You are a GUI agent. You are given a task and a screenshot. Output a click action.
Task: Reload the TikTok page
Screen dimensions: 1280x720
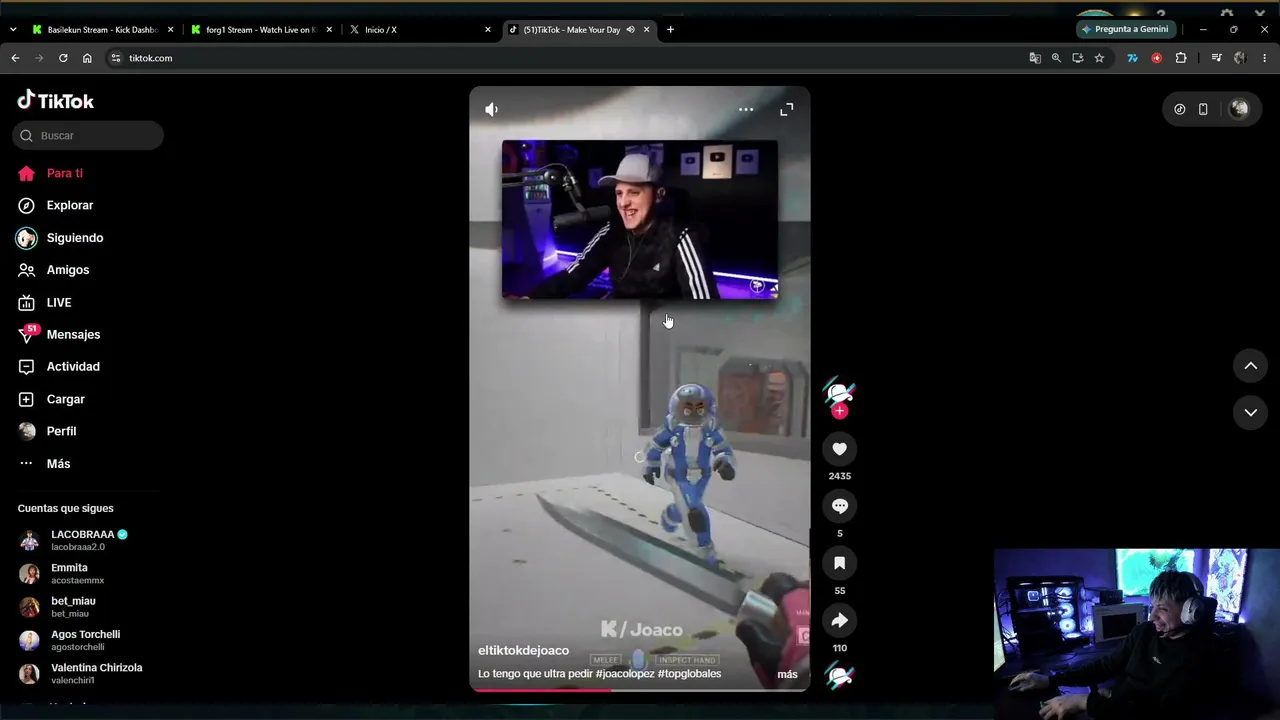click(63, 58)
